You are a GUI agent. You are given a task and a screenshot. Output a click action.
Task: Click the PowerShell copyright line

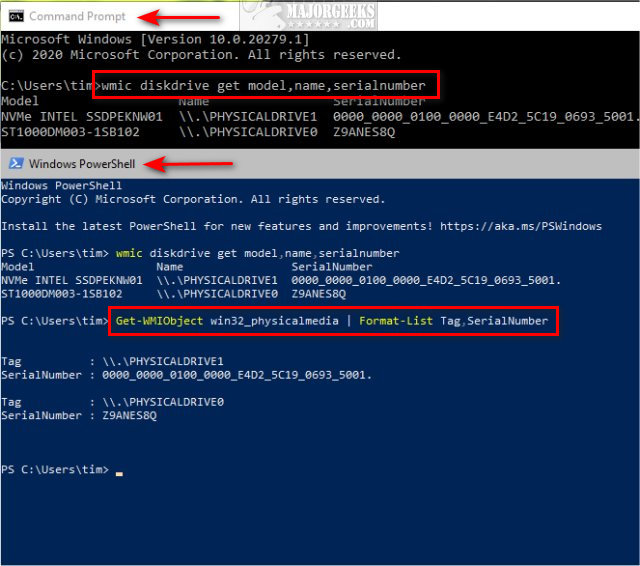193,199
